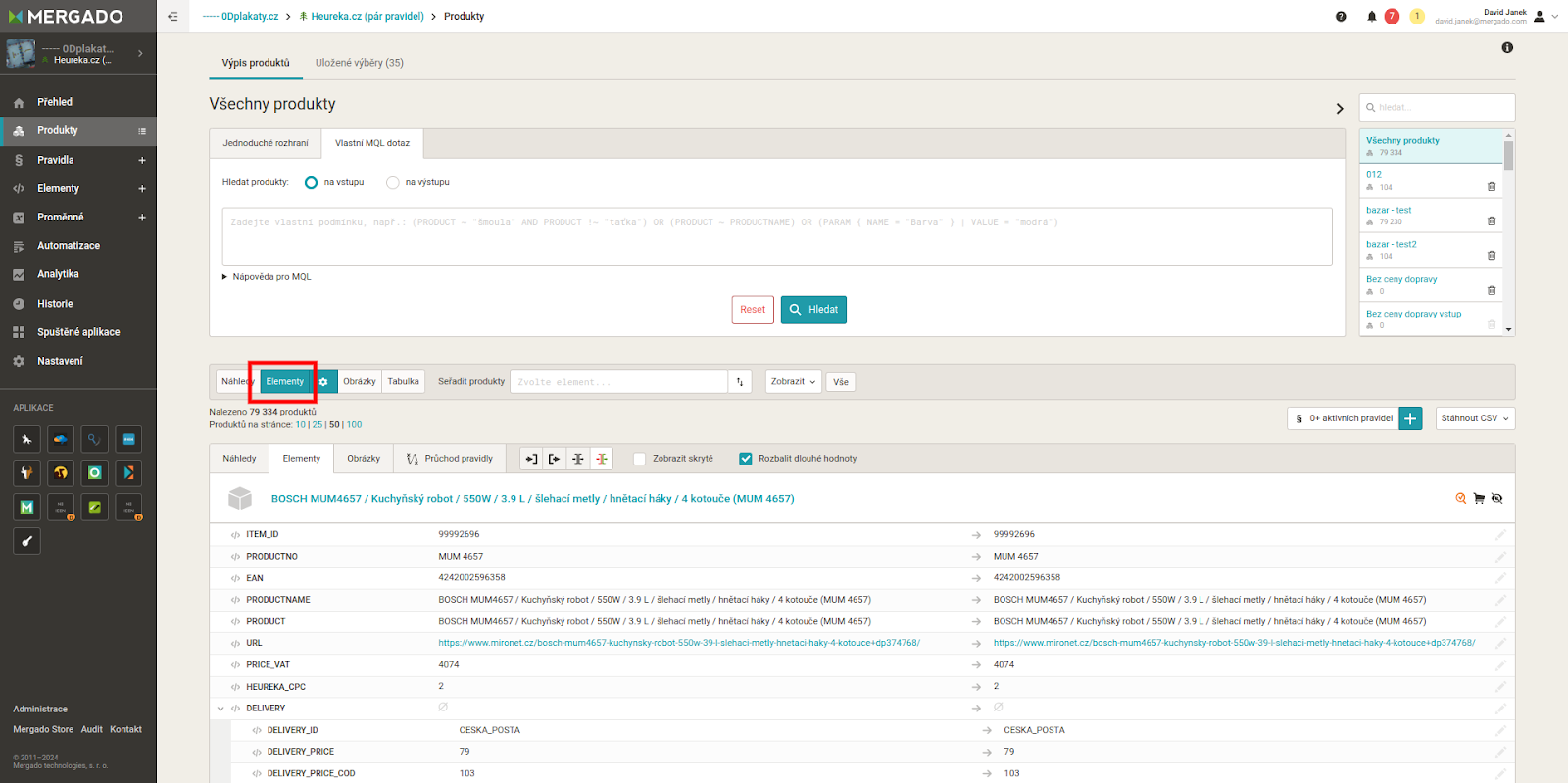This screenshot has width=1568, height=783.
Task: Delete the Bez ceny dopravy selection
Action: (1492, 290)
